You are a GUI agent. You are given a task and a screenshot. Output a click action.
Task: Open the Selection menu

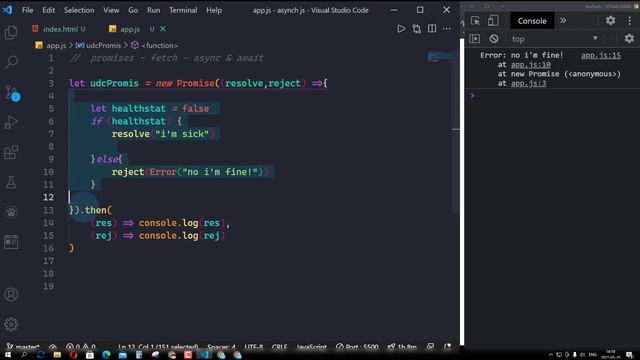click(x=79, y=10)
